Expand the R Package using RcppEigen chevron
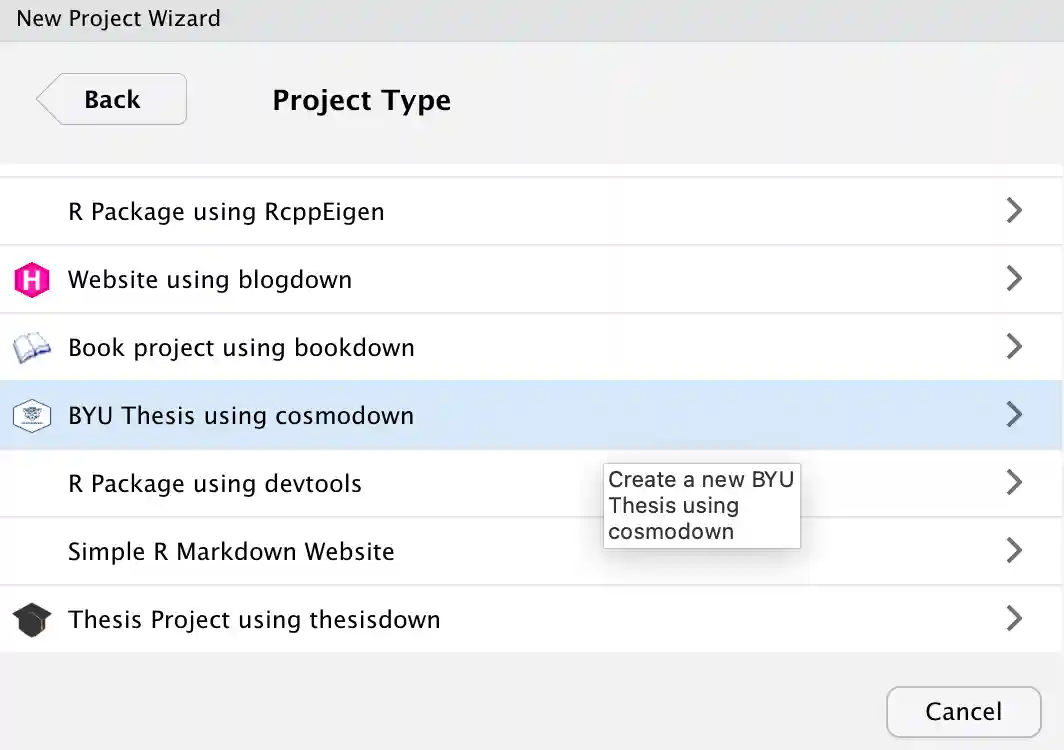The width and height of the screenshot is (1064, 750). [1014, 210]
